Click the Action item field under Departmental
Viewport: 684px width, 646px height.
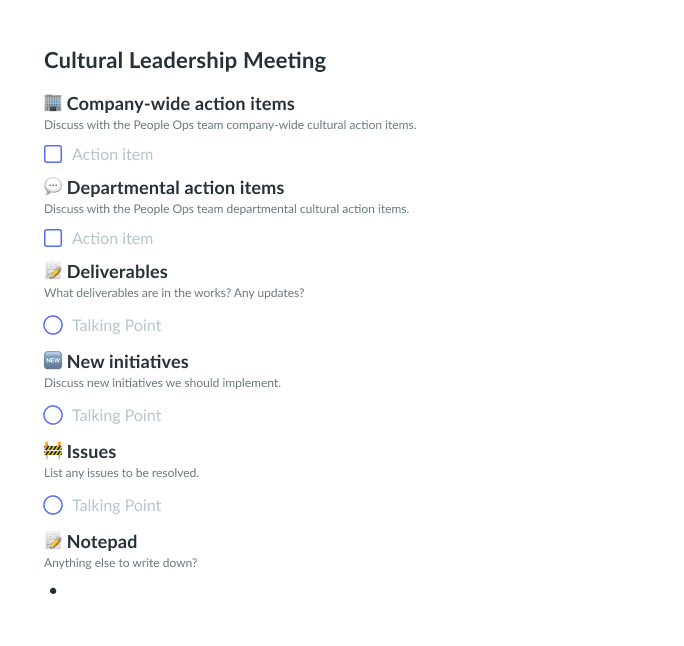(113, 239)
